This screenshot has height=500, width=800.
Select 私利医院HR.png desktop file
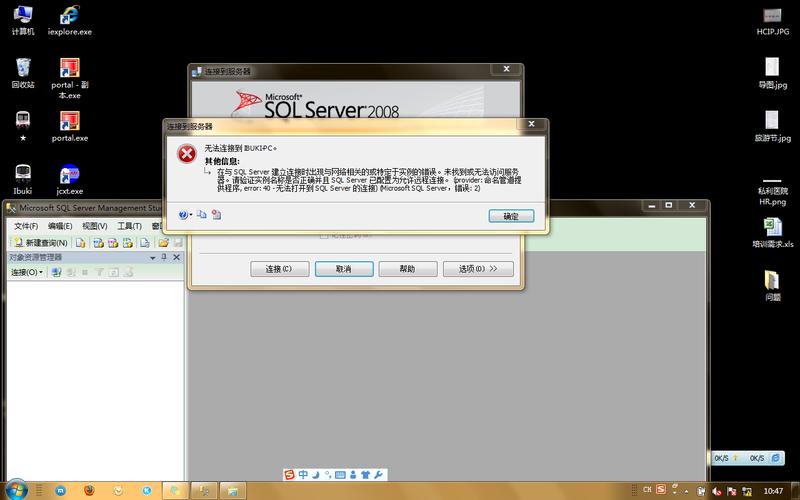click(772, 191)
